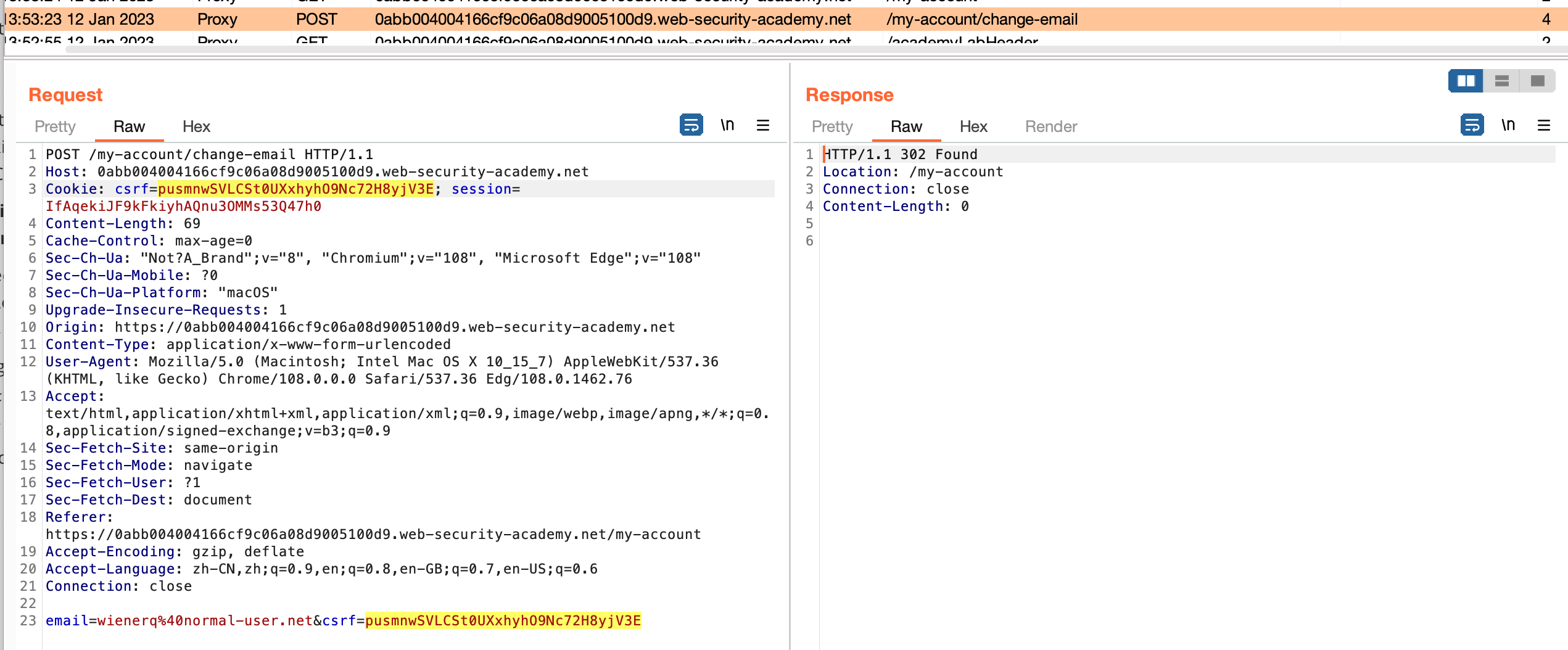Switch to combined tabbed layout
This screenshot has height=650, width=1568.
pos(1538,81)
